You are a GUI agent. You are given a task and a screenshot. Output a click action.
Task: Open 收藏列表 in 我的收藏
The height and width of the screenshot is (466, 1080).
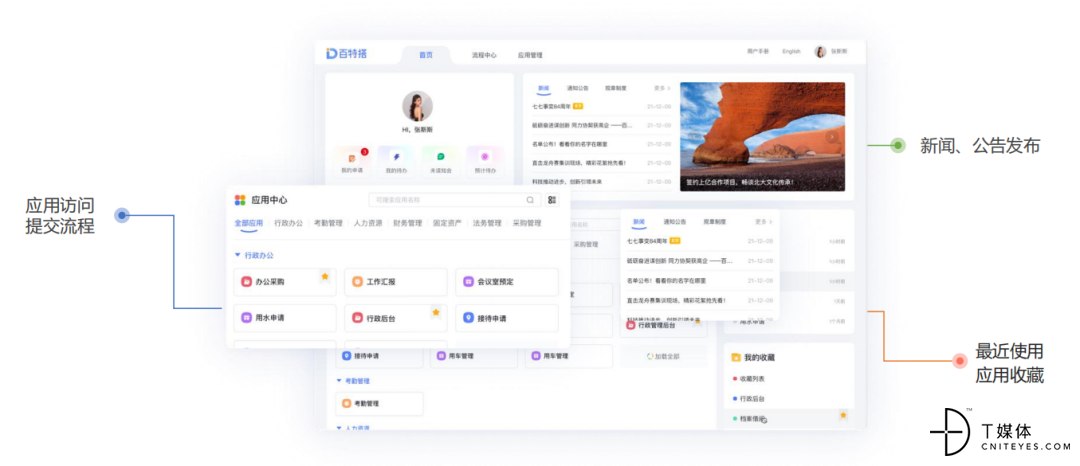tap(752, 379)
